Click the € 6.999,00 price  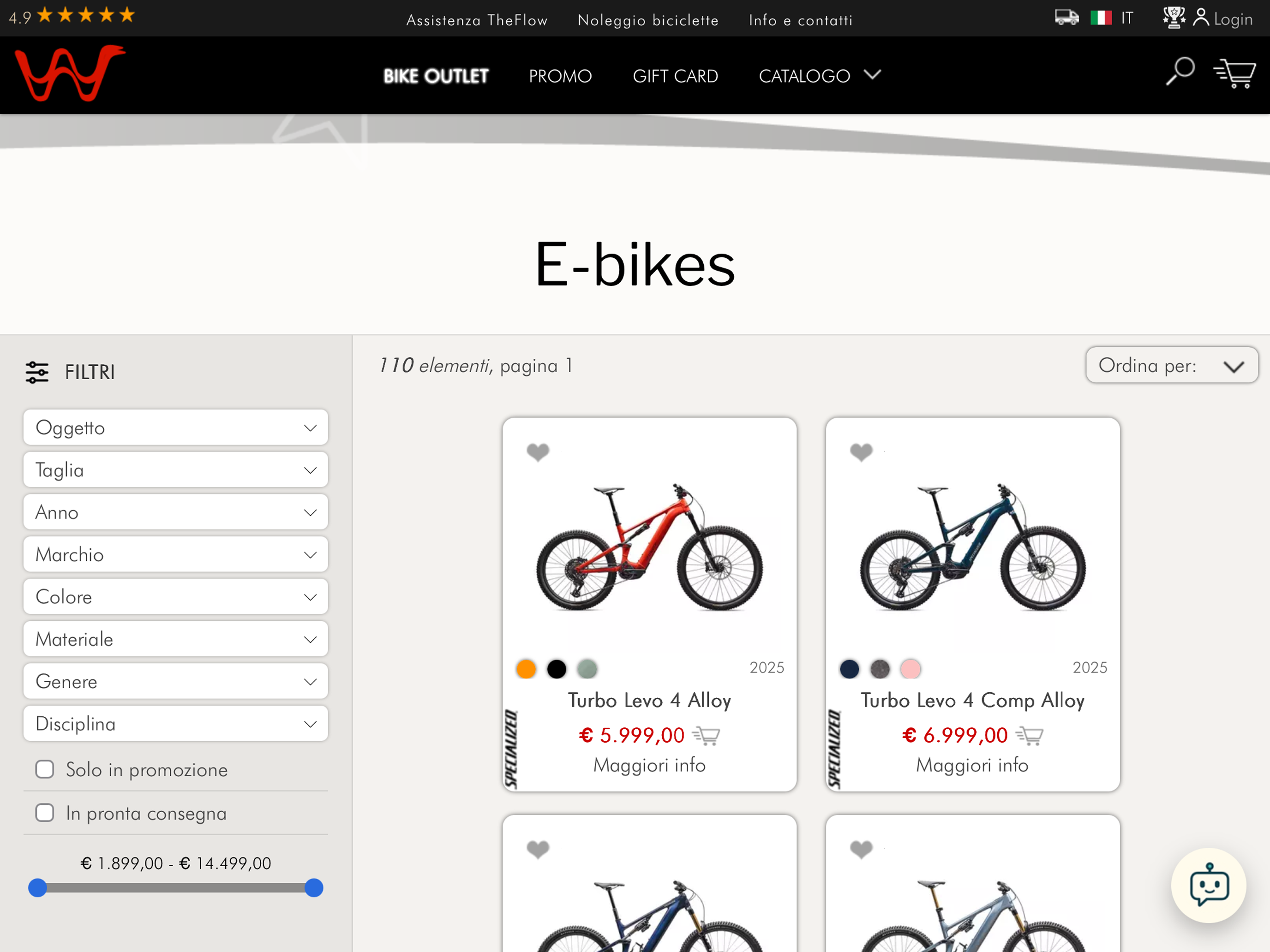point(955,735)
